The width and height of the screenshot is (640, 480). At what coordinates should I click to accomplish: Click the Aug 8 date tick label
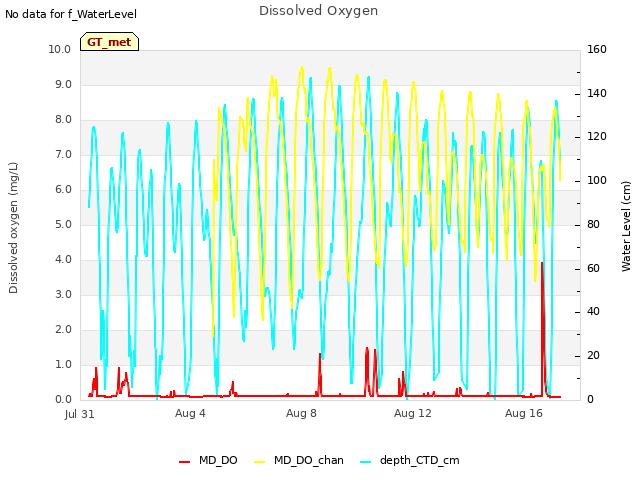[301, 413]
